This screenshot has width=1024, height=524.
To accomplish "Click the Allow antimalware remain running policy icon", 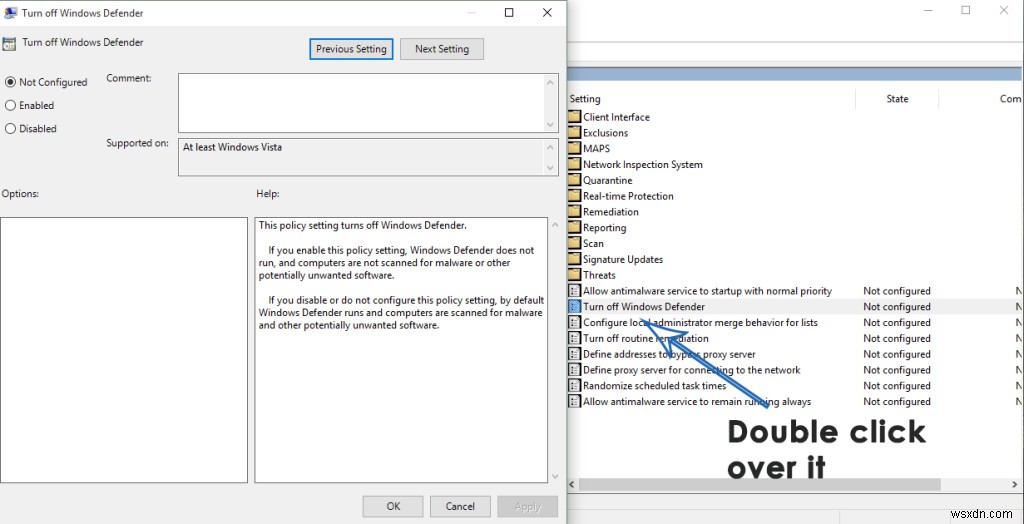I will (574, 401).
